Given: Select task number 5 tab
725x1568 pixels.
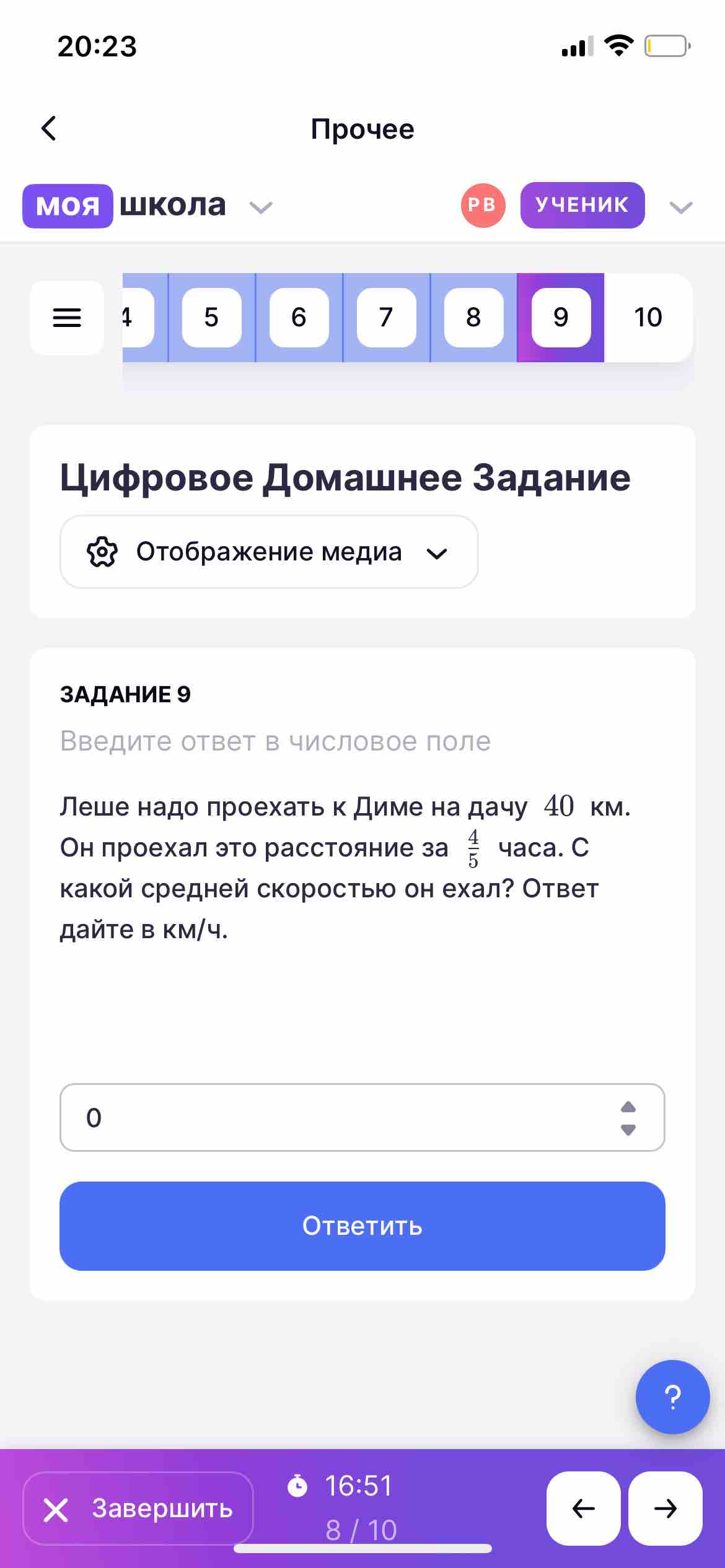Looking at the screenshot, I should pos(211,317).
